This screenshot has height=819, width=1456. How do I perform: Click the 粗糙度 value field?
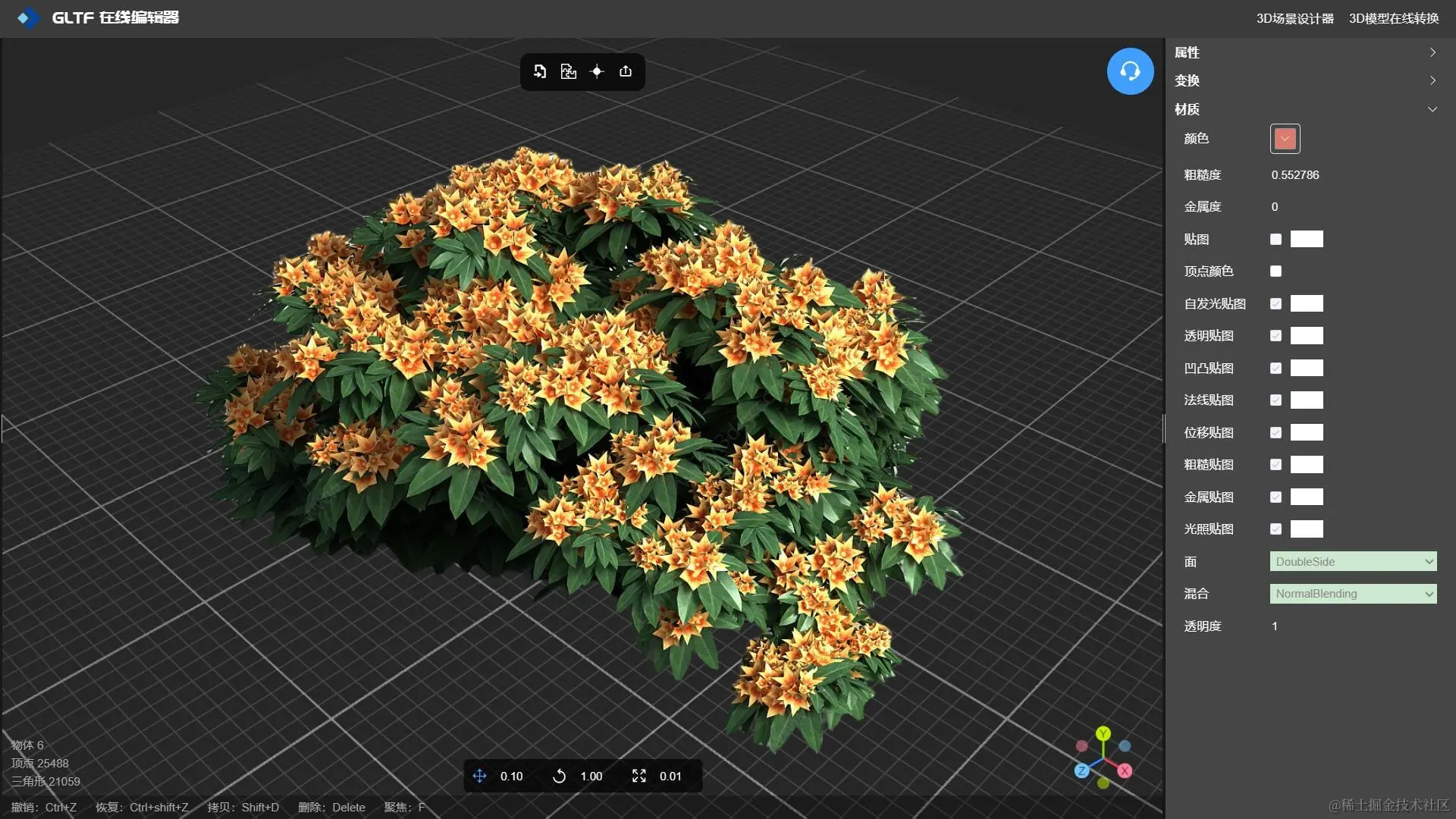click(x=1295, y=175)
